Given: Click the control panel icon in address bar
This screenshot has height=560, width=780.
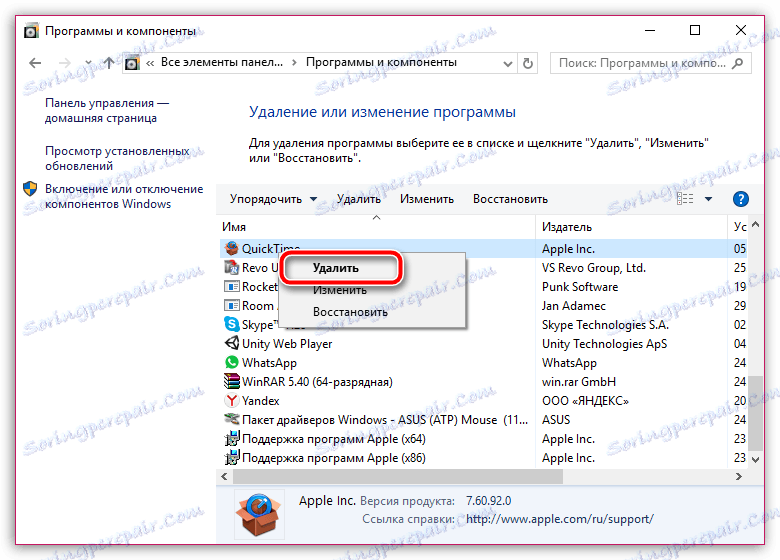Looking at the screenshot, I should coord(132,63).
